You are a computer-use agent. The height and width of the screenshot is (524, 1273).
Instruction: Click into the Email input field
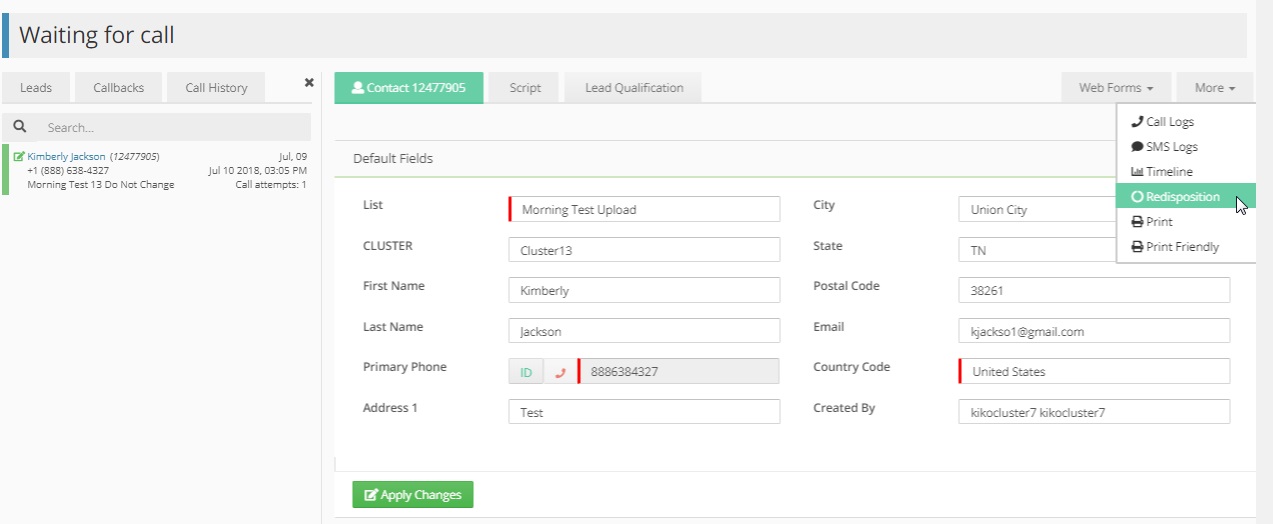(x=1094, y=331)
